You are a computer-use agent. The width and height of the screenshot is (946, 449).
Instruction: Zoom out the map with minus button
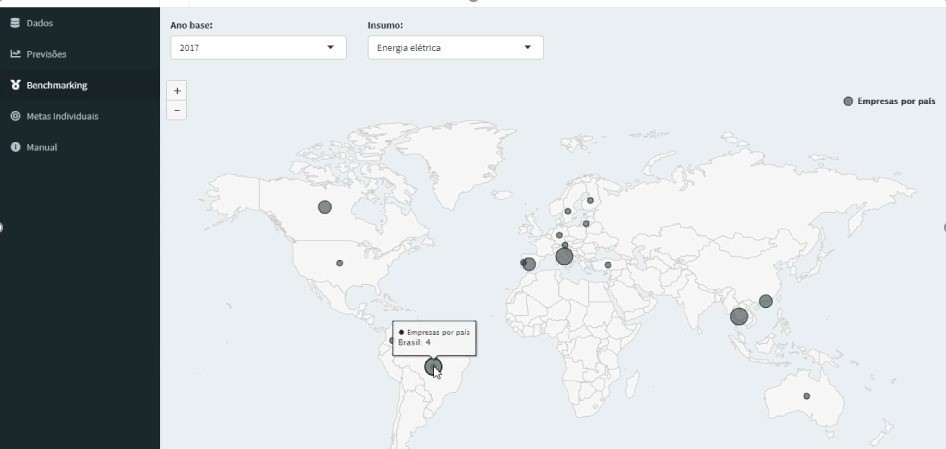[177, 110]
